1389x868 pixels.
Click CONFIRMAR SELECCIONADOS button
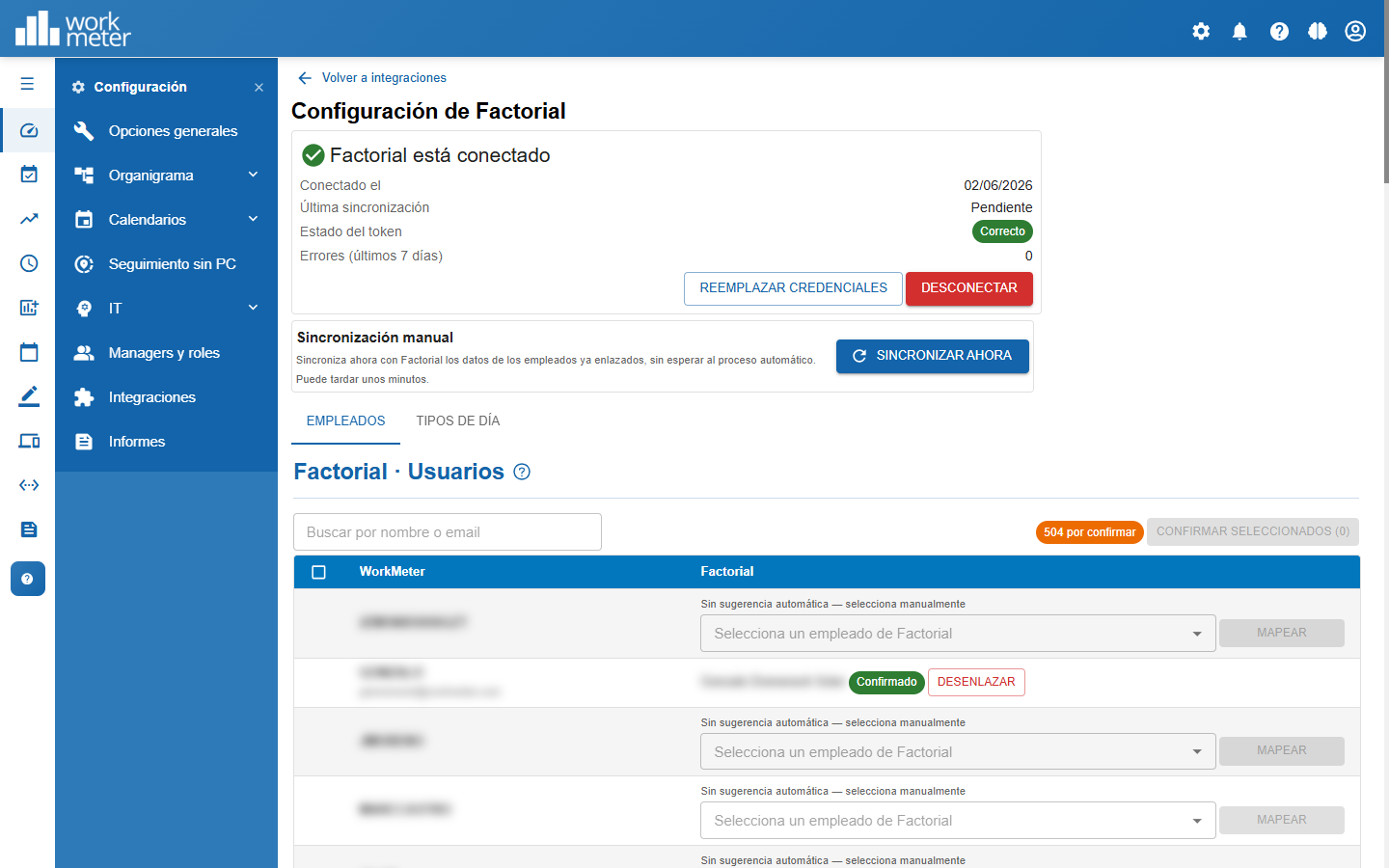click(1253, 531)
